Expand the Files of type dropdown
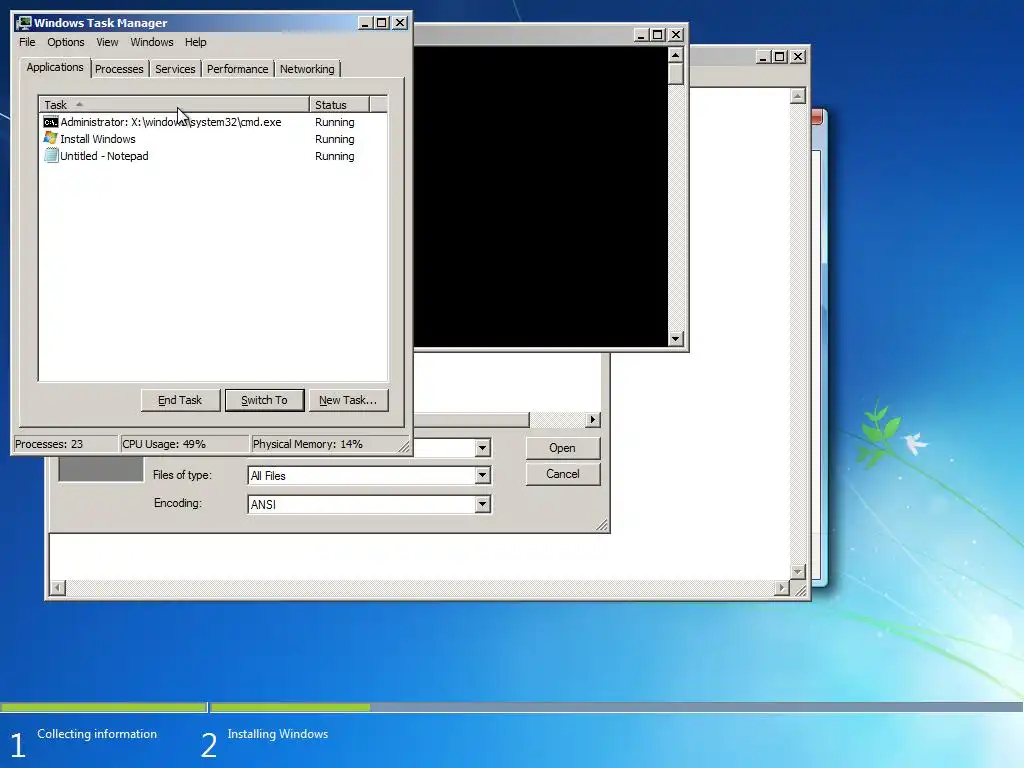This screenshot has height=768, width=1024. click(483, 475)
